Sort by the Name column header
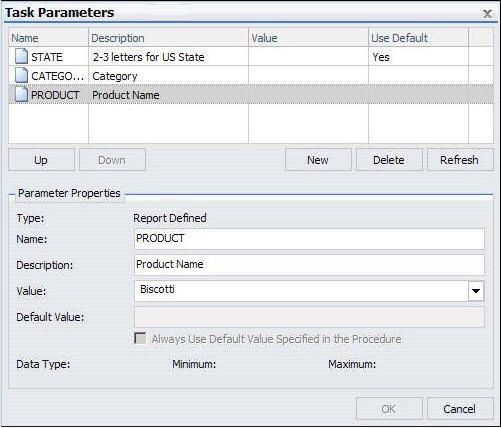501x428 pixels. coord(49,38)
